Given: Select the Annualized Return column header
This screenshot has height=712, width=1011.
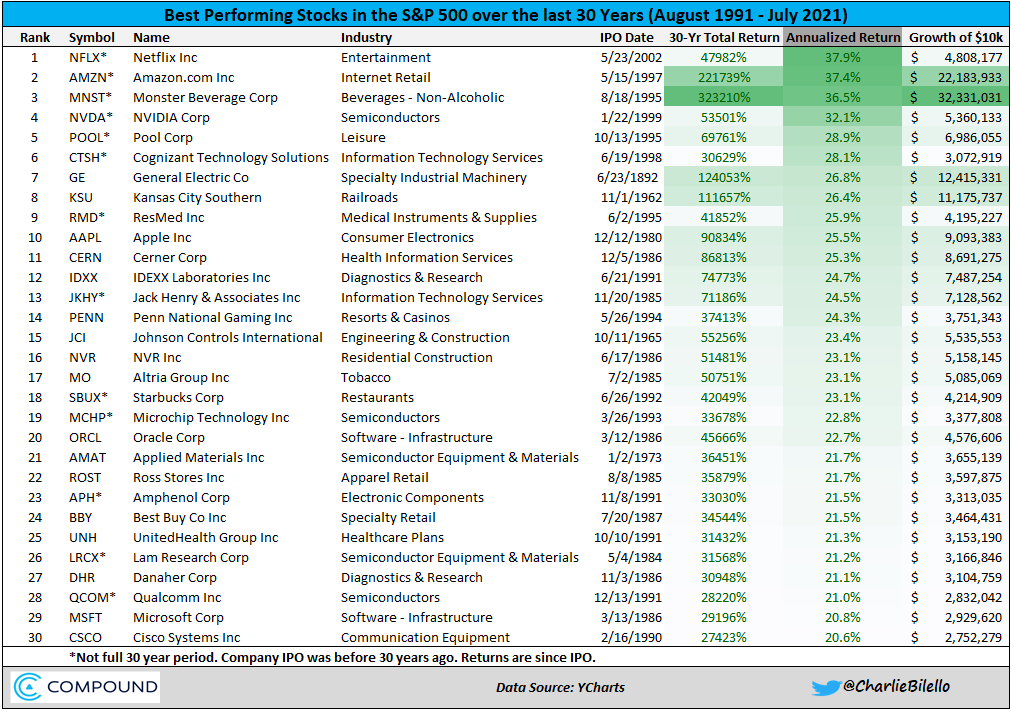Looking at the screenshot, I should click(x=843, y=37).
